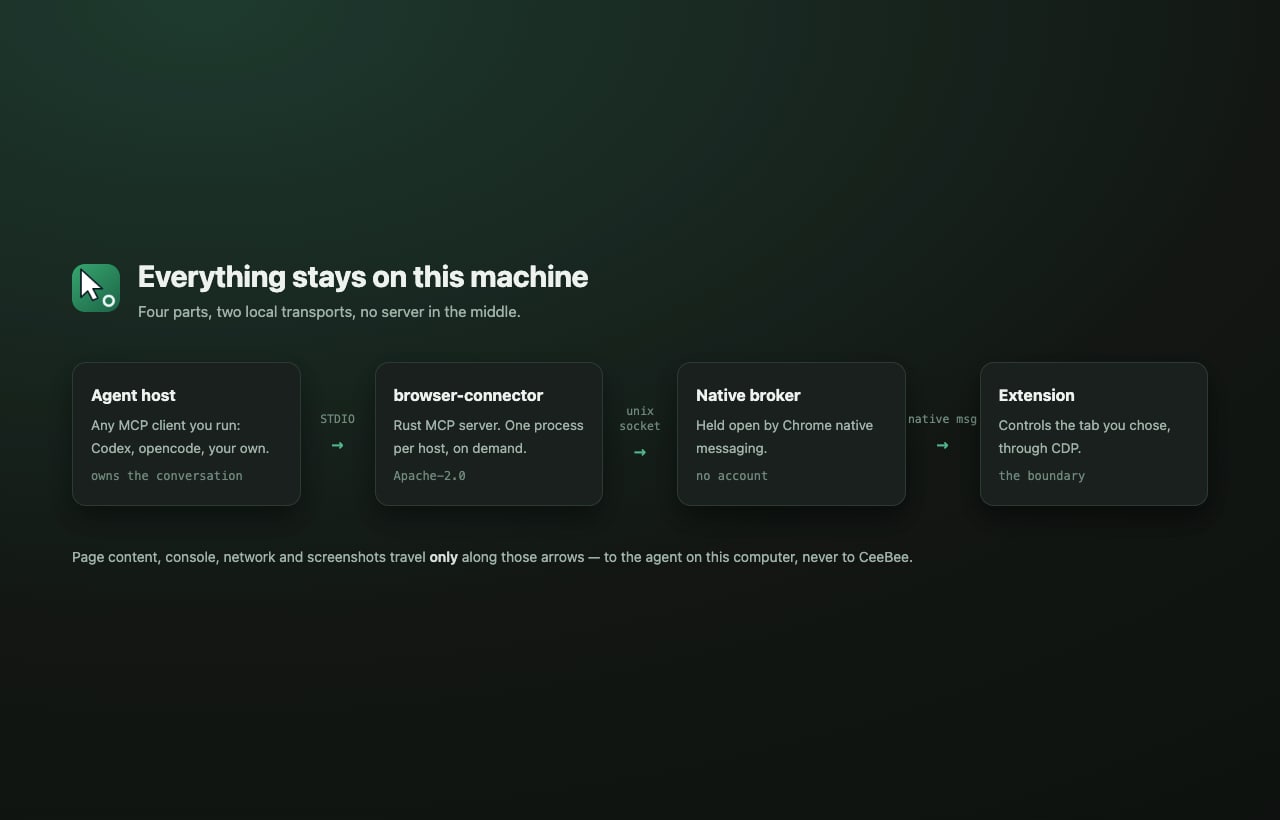This screenshot has width=1280, height=820.
Task: Click the arrow under the STDIO label
Action: tap(337, 445)
